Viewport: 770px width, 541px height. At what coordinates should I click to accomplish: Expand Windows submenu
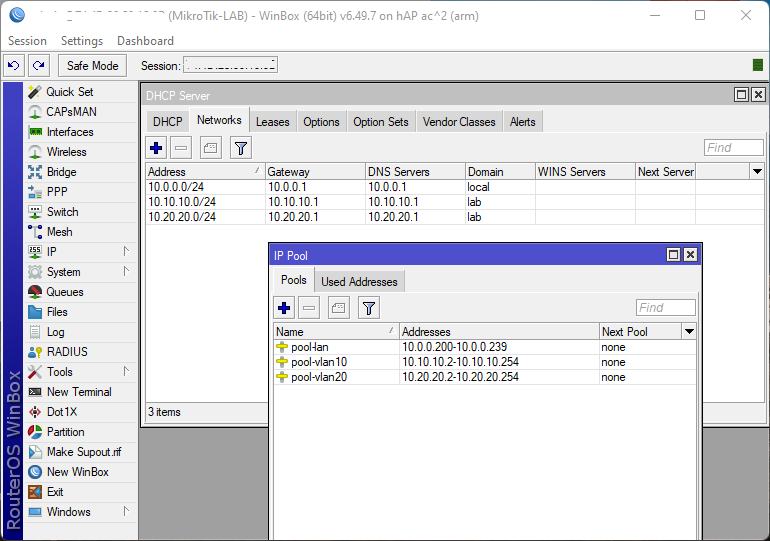click(x=126, y=512)
